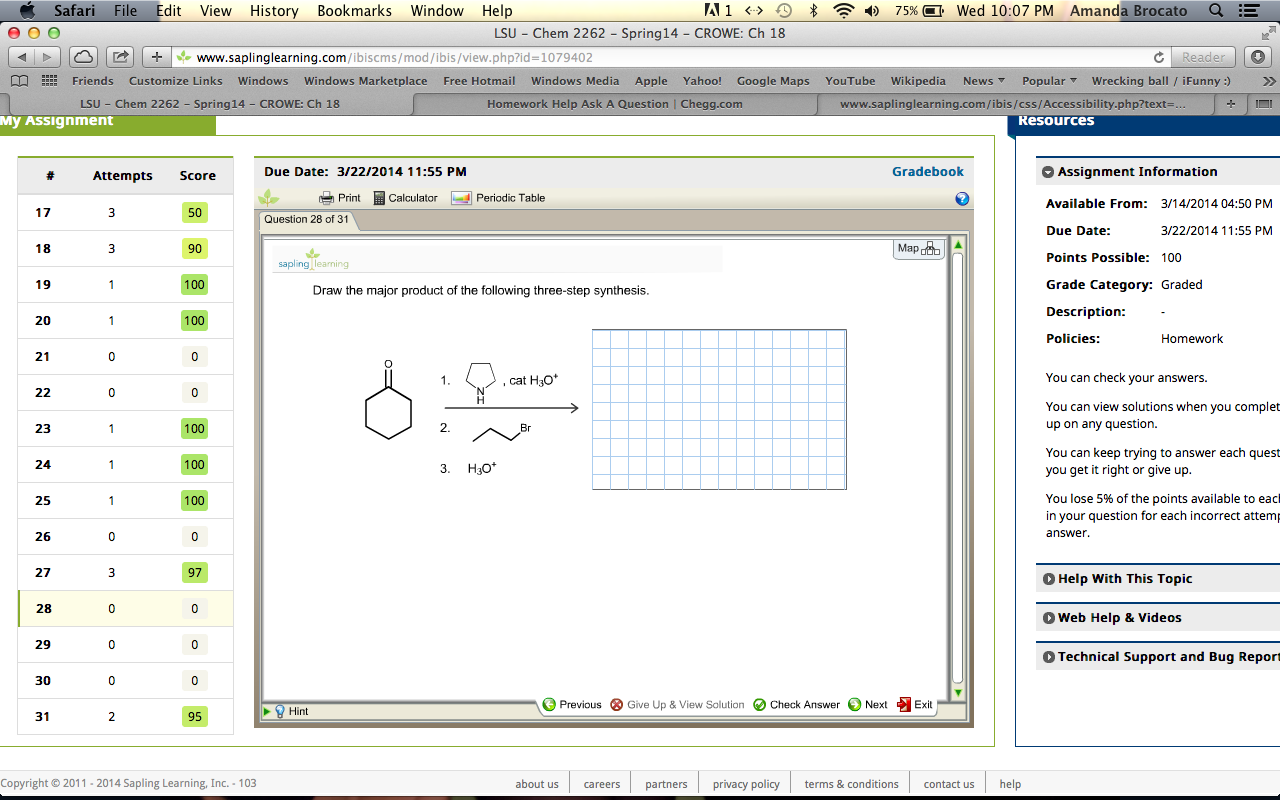This screenshot has height=800, width=1280.
Task: Open the Periodic Table
Action: (498, 198)
